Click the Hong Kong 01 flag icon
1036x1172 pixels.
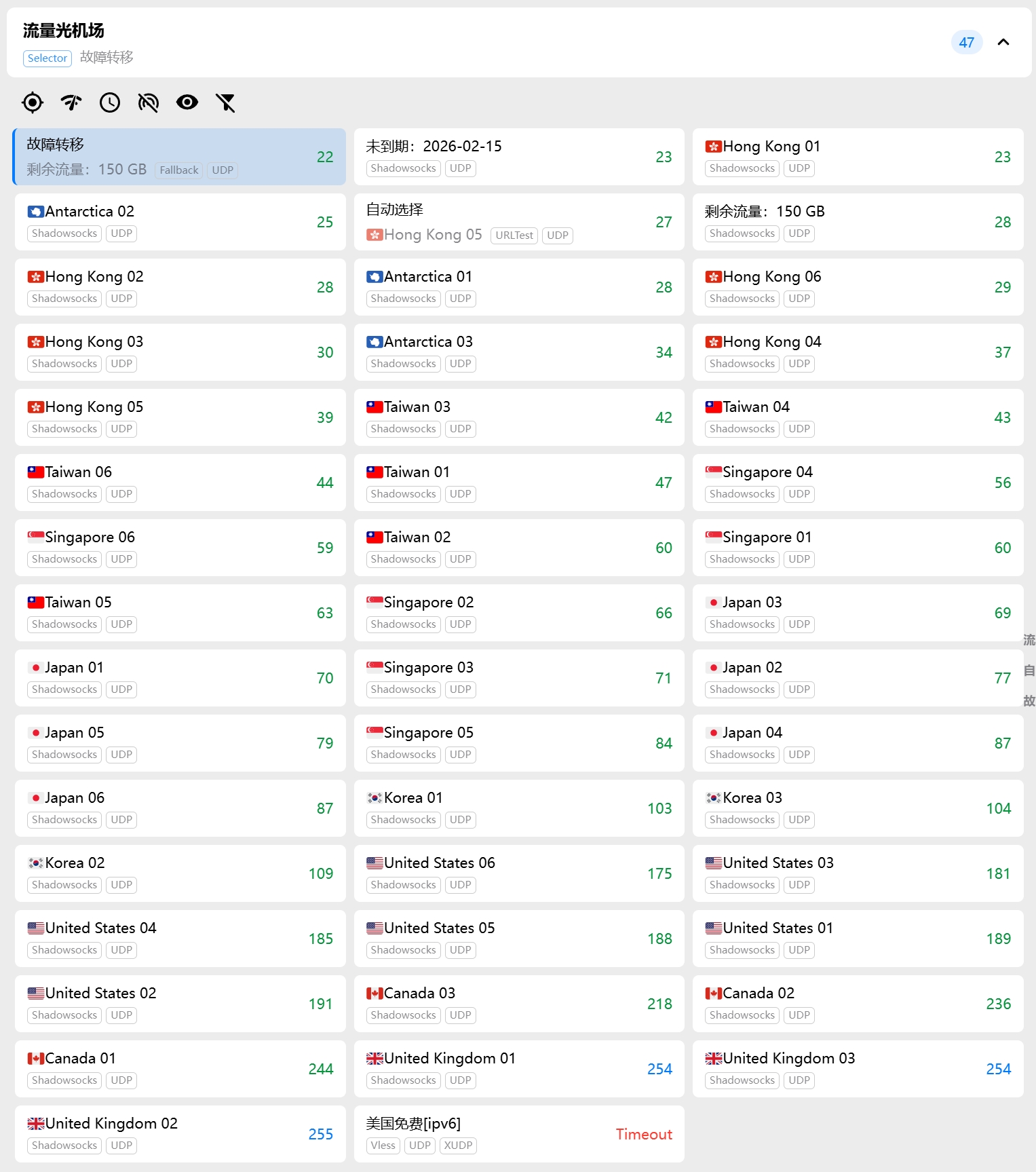pos(713,147)
